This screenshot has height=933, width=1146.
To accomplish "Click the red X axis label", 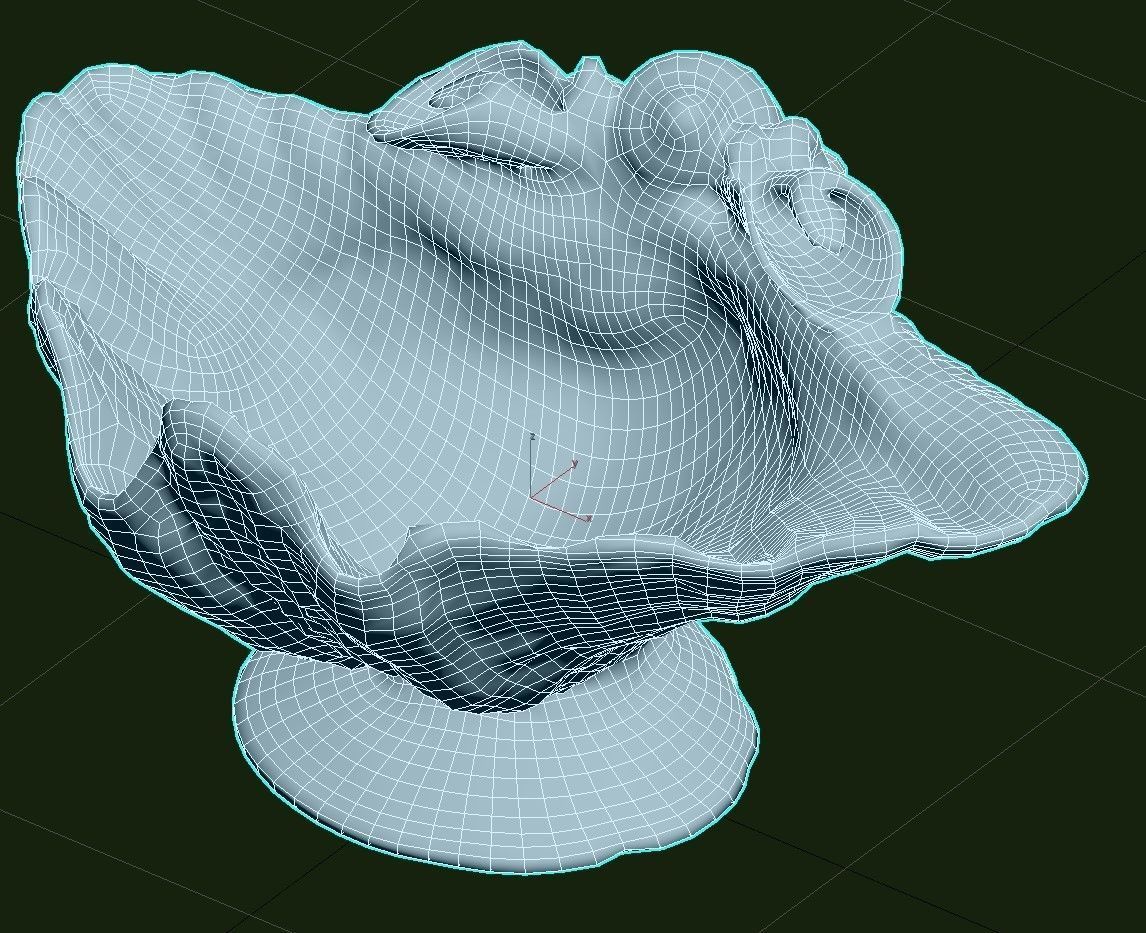I will pos(589,519).
